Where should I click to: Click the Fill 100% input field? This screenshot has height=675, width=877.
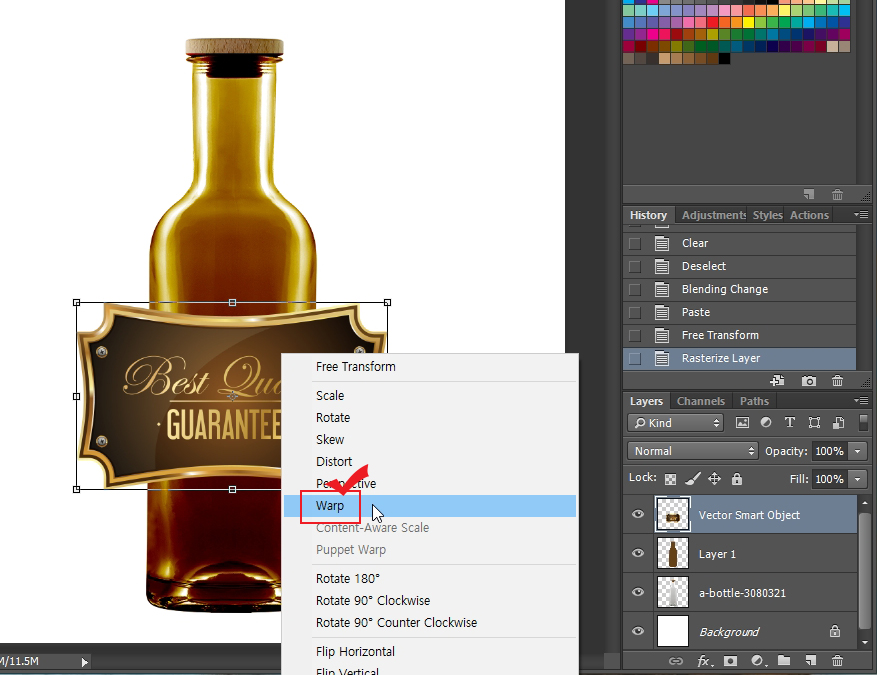pos(829,479)
